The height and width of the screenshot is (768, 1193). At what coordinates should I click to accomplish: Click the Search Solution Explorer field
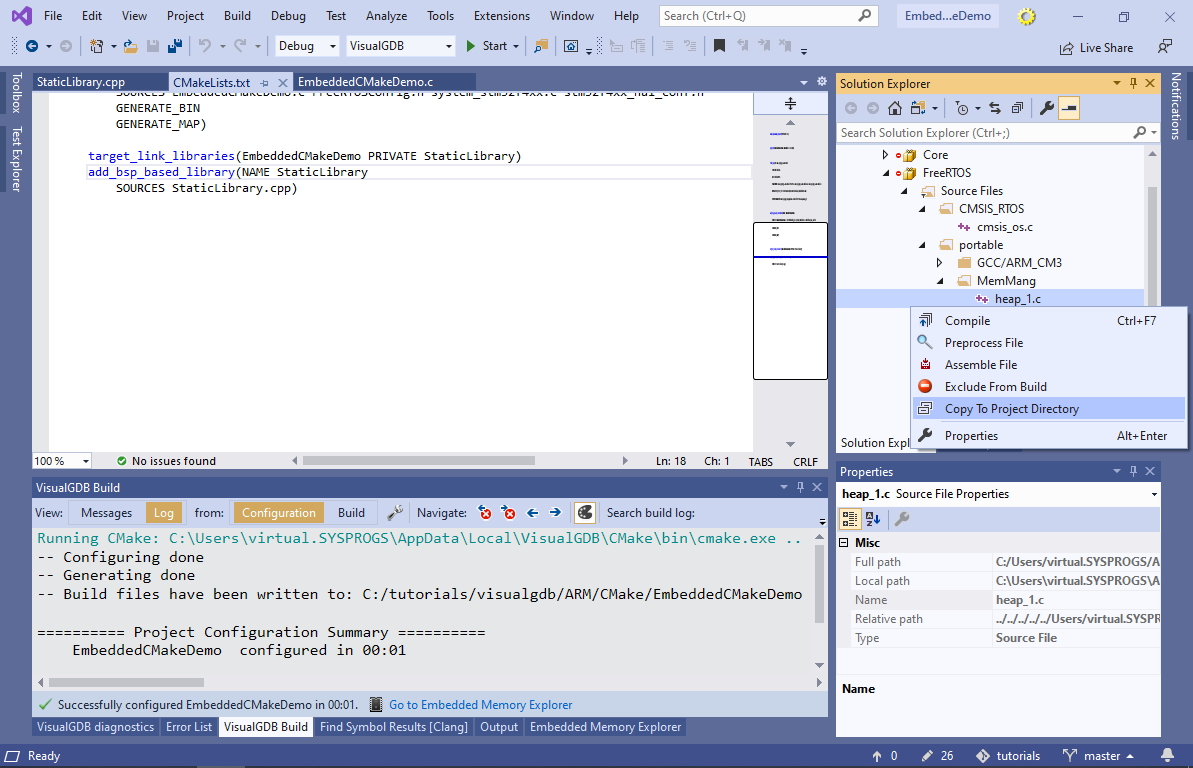click(998, 132)
